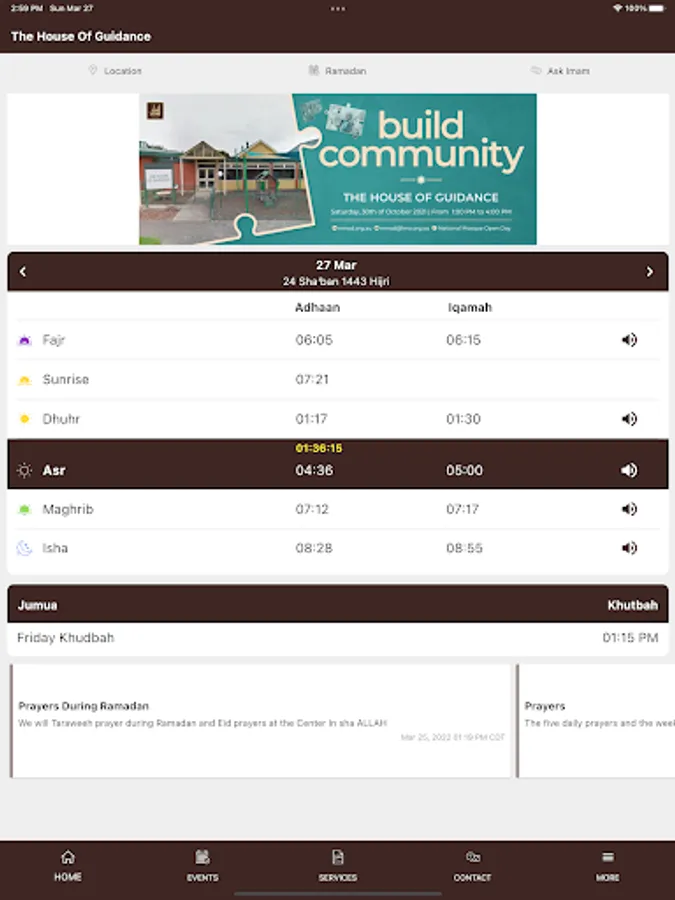The width and height of the screenshot is (675, 900).
Task: Click The House Of Guidance title
Action: (81, 36)
